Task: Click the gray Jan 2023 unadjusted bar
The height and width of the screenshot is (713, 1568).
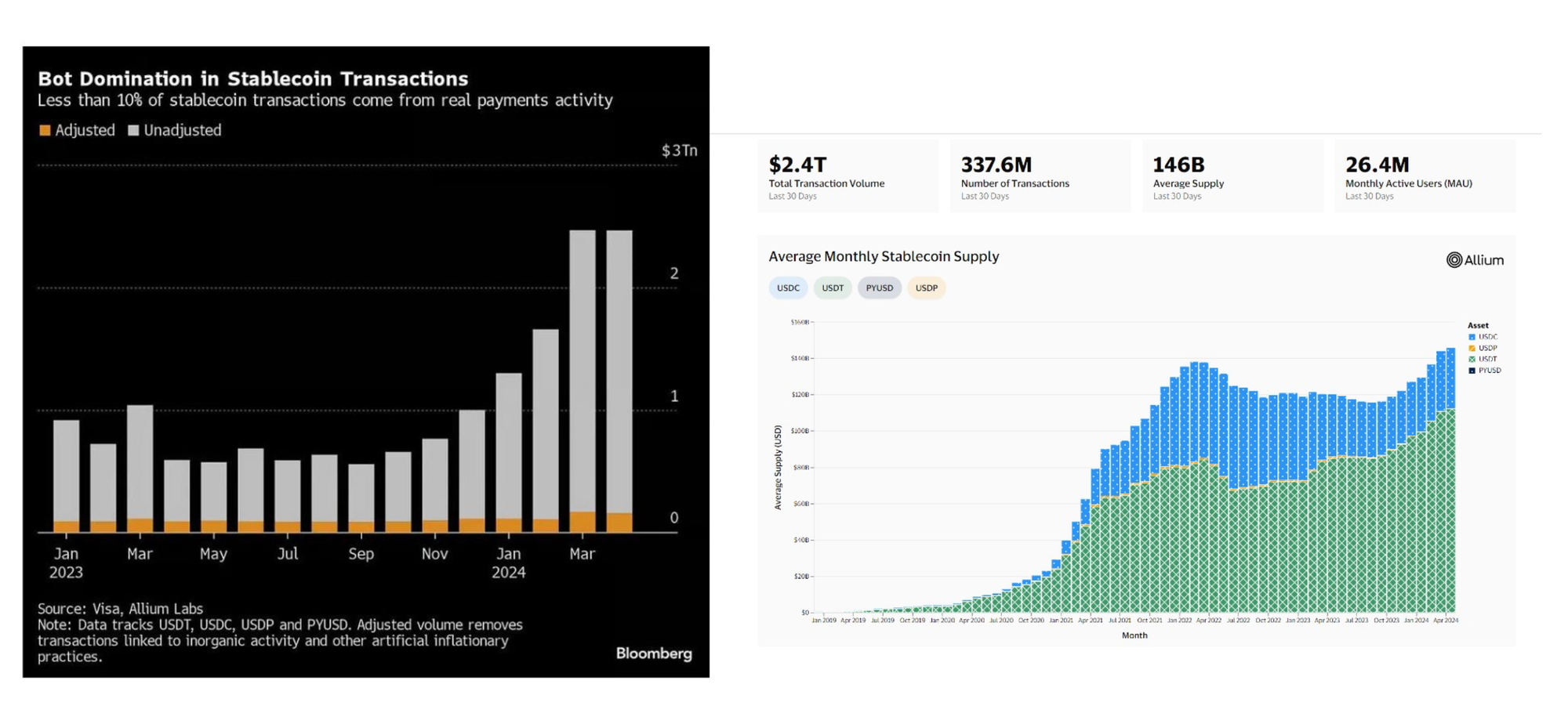Action: point(67,470)
